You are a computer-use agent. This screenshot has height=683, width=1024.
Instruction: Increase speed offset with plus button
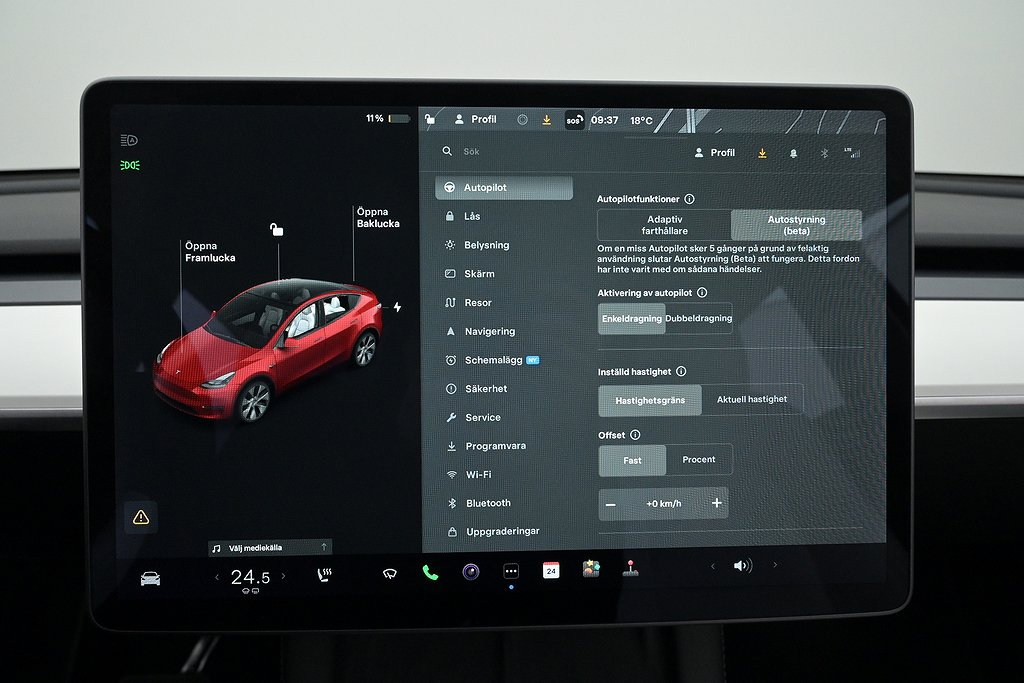(716, 503)
